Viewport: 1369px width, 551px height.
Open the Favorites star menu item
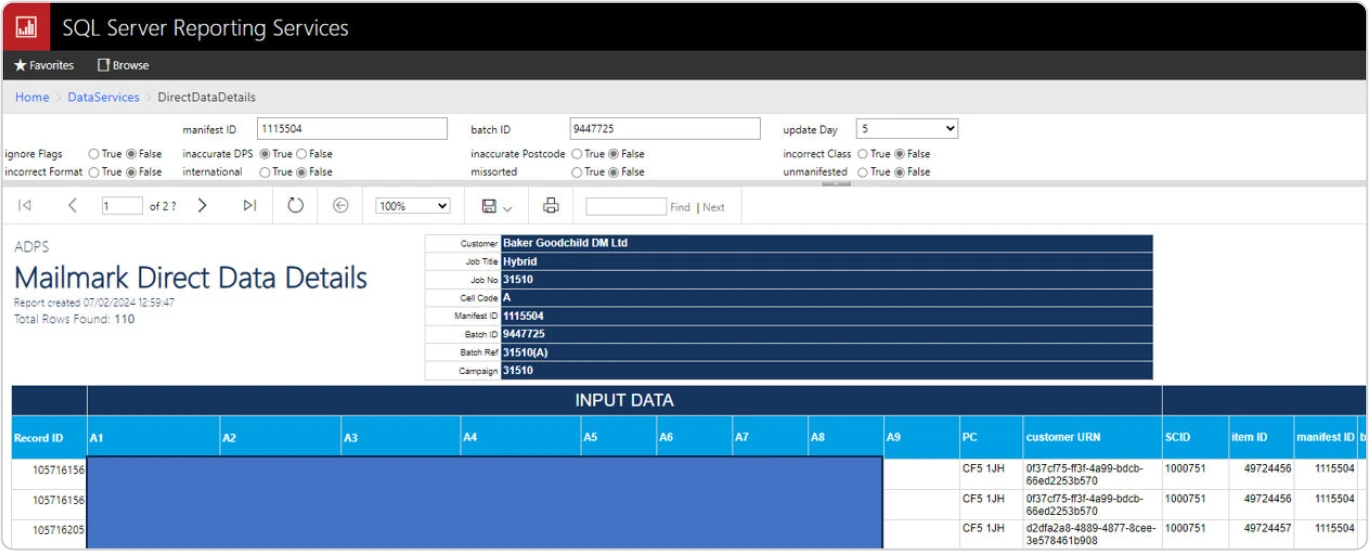click(44, 65)
